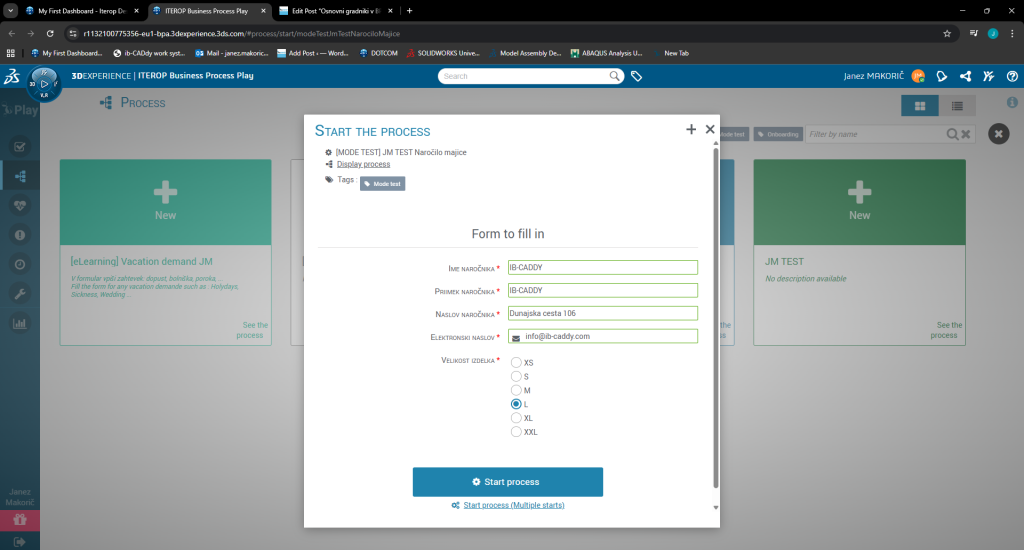1024x550 pixels.
Task: Open the share icon in top bar
Action: [x=965, y=76]
